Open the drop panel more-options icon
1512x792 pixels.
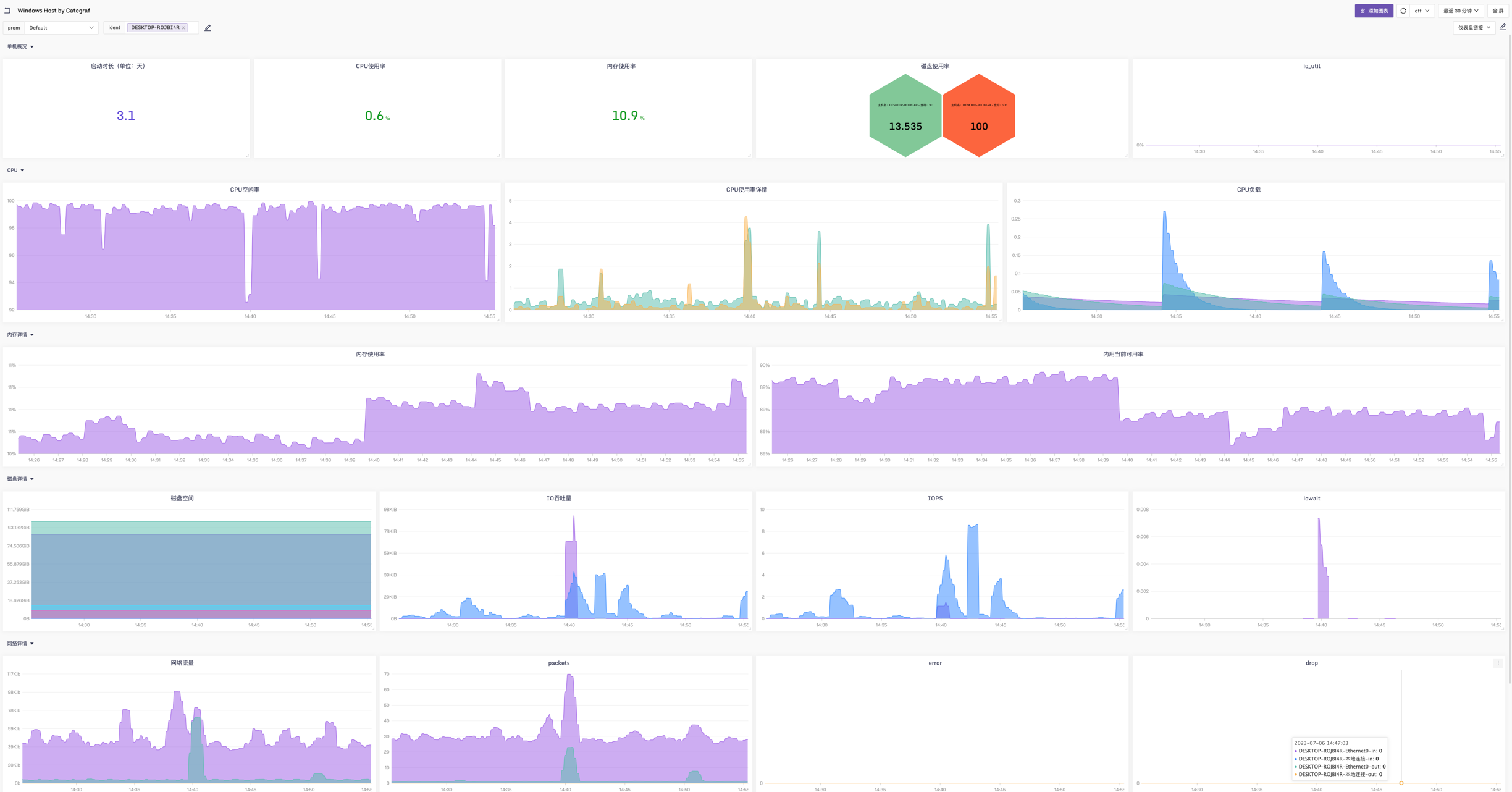pos(1498,663)
